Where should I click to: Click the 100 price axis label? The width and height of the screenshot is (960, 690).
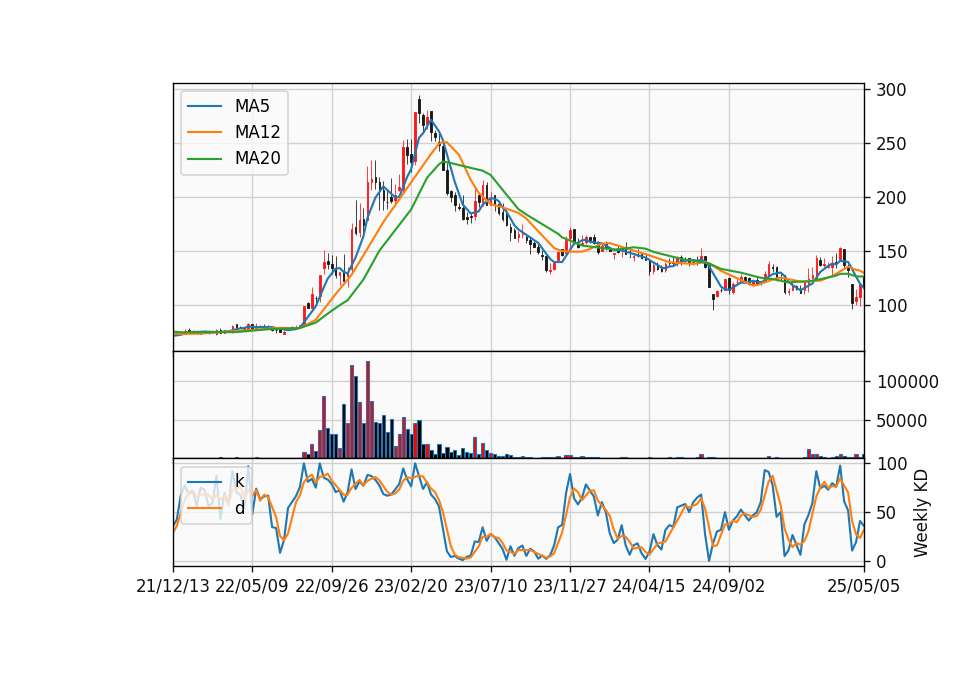[x=891, y=306]
